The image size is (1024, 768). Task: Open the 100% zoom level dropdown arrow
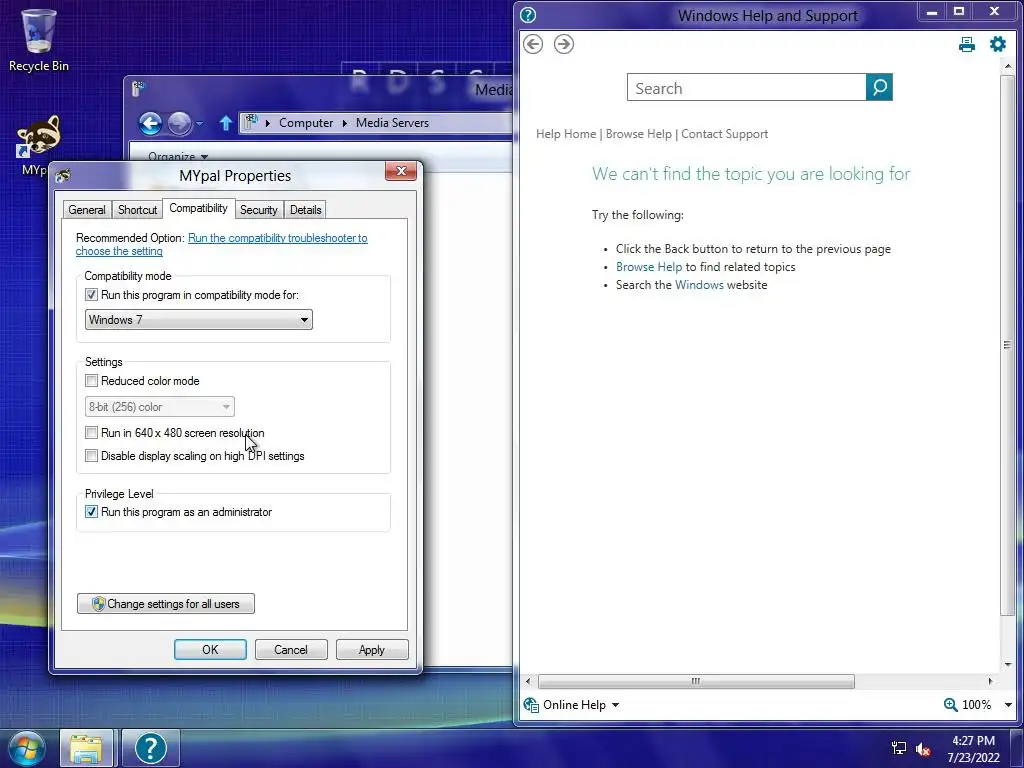[1008, 705]
